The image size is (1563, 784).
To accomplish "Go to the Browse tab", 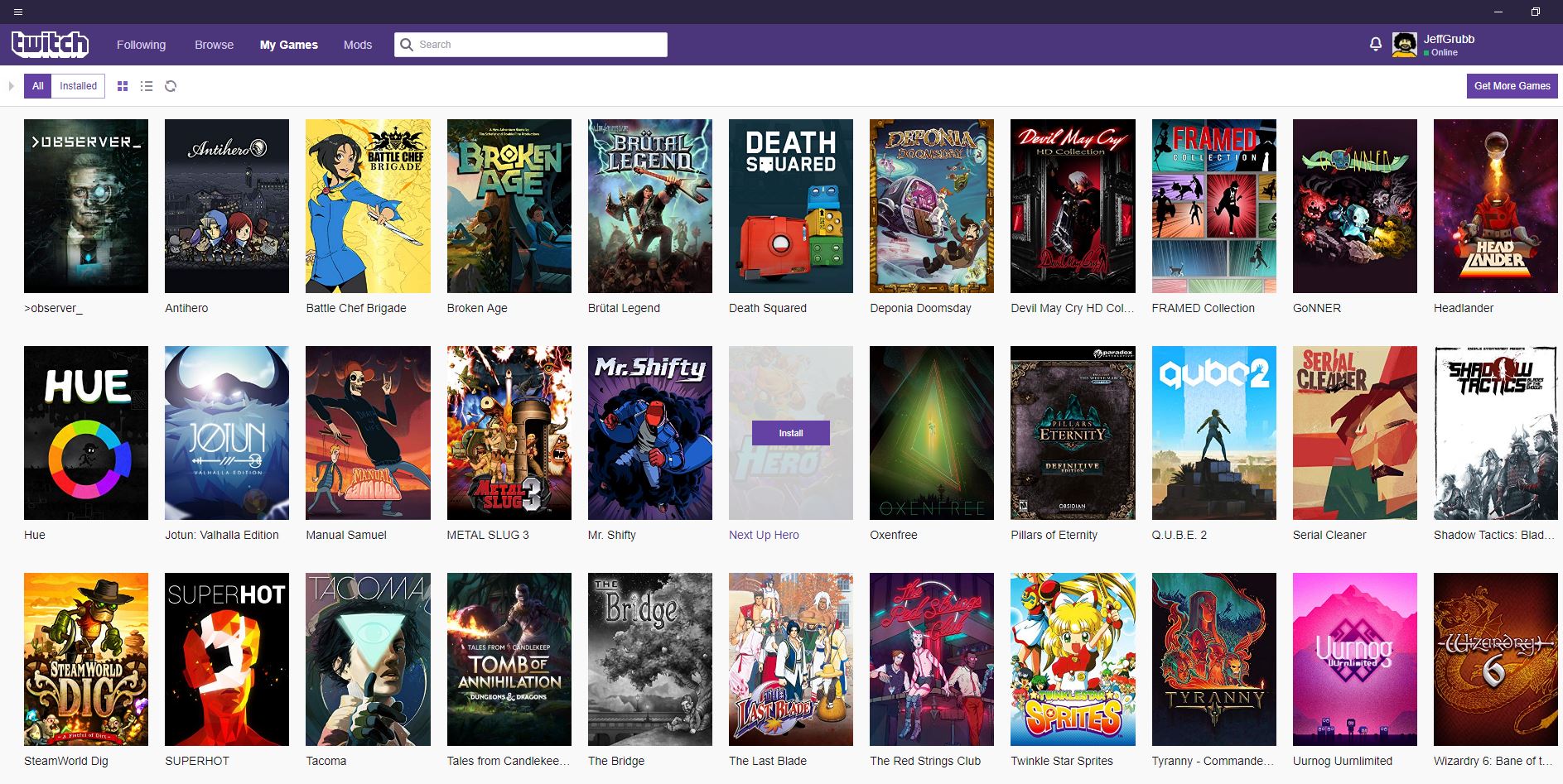I will point(214,45).
